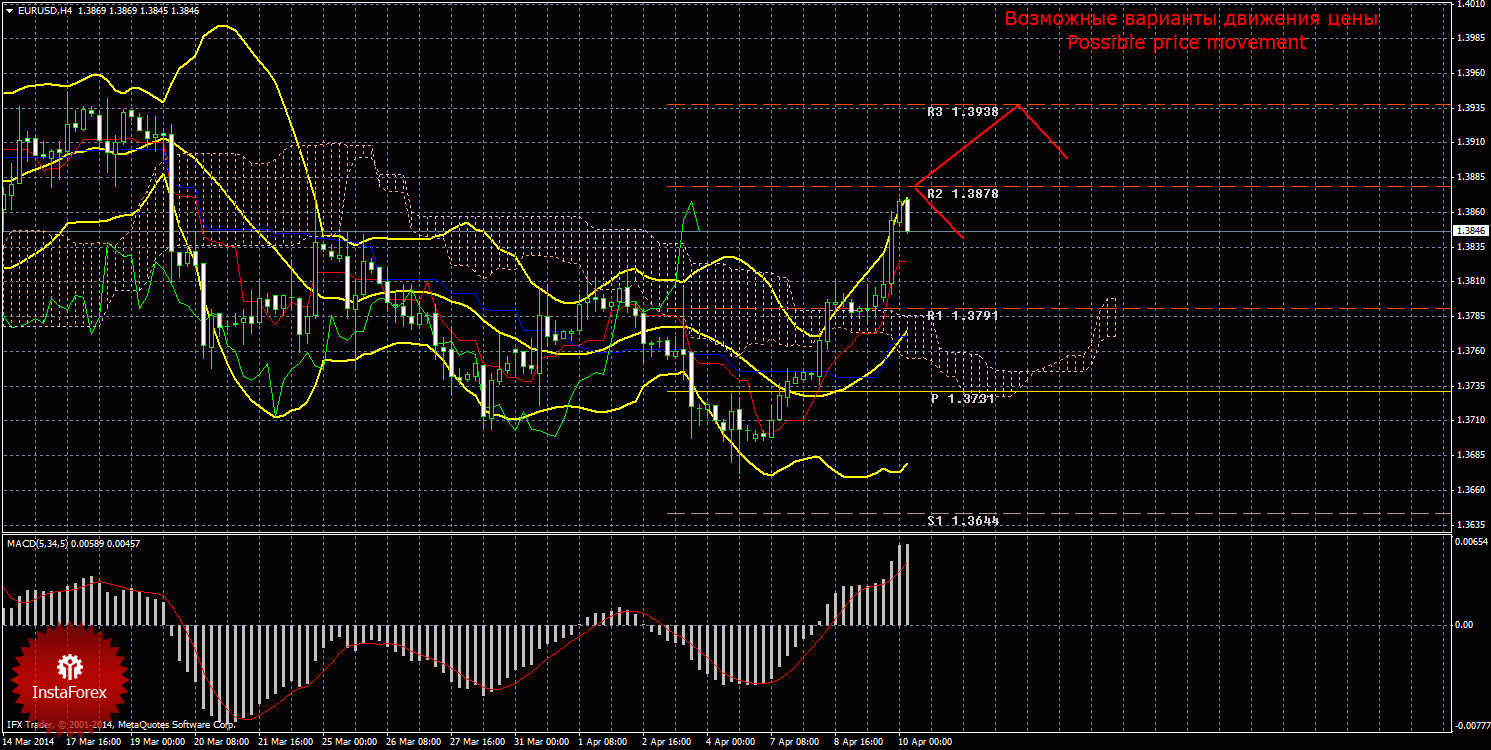The width and height of the screenshot is (1491, 750).
Task: Click the 1.3760 price scale label
Action: coord(1470,351)
